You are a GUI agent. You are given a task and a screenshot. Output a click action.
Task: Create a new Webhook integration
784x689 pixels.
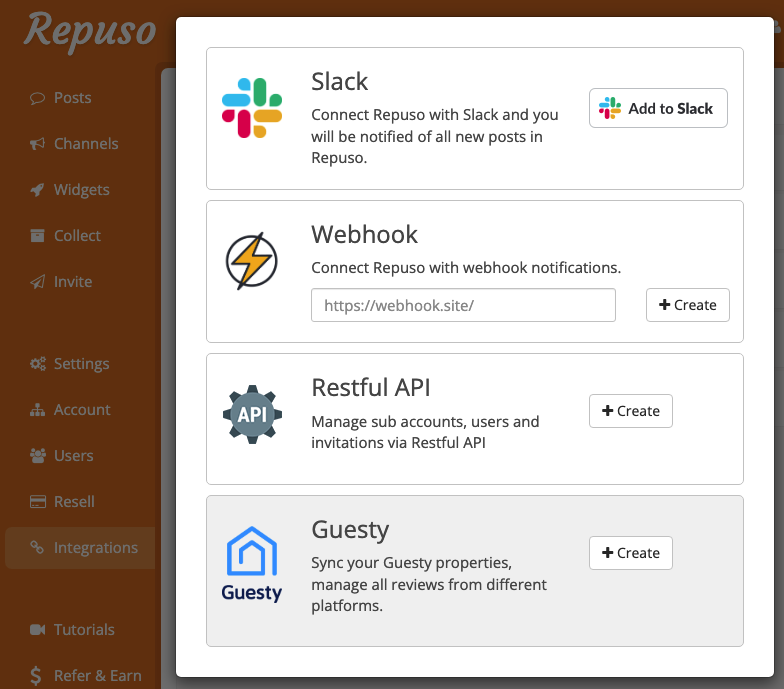pos(688,305)
